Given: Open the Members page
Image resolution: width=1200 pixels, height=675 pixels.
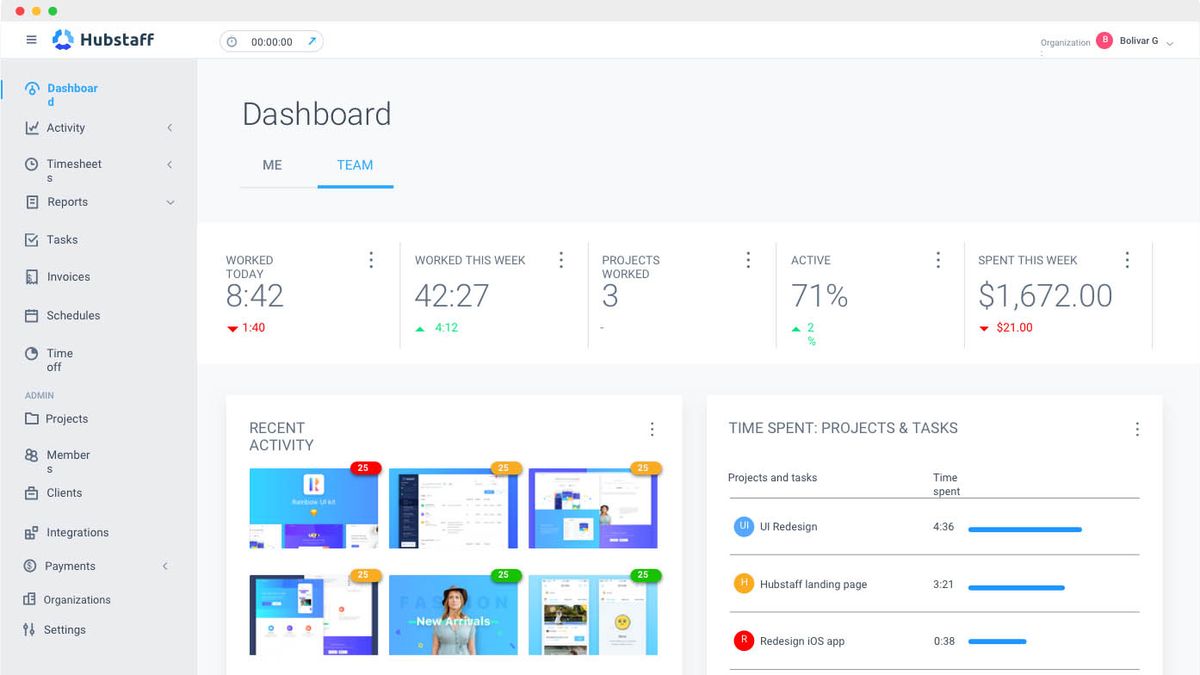Looking at the screenshot, I should pyautogui.click(x=66, y=460).
